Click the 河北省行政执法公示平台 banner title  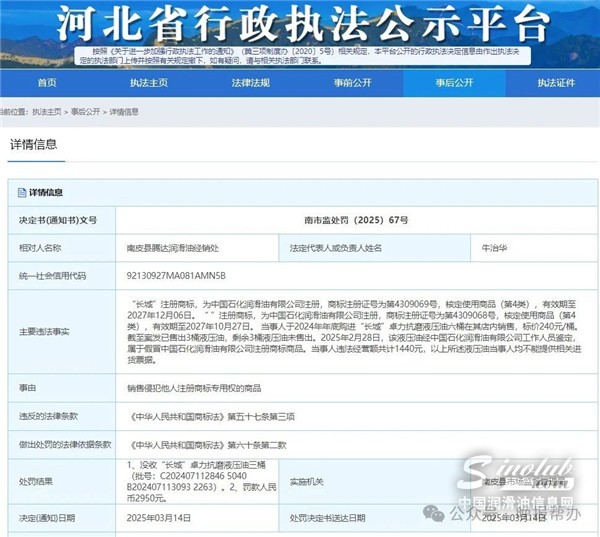tap(302, 24)
